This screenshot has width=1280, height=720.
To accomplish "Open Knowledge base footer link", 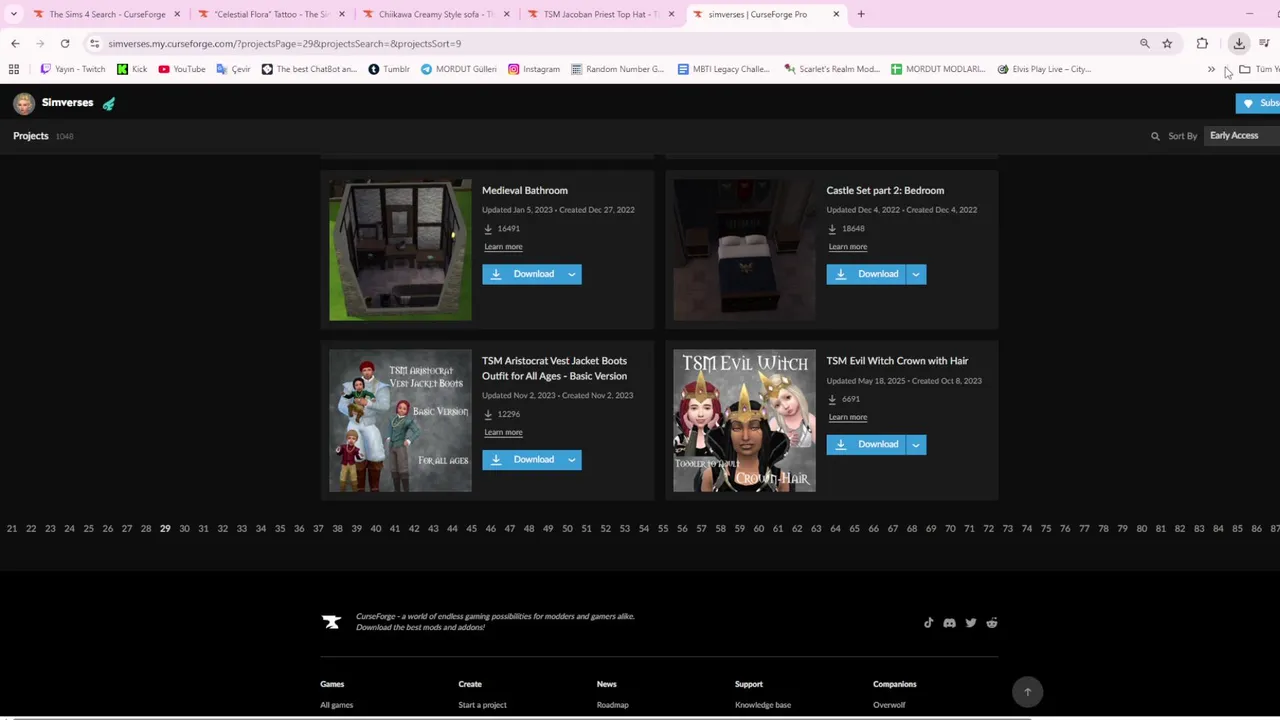I will click(763, 705).
